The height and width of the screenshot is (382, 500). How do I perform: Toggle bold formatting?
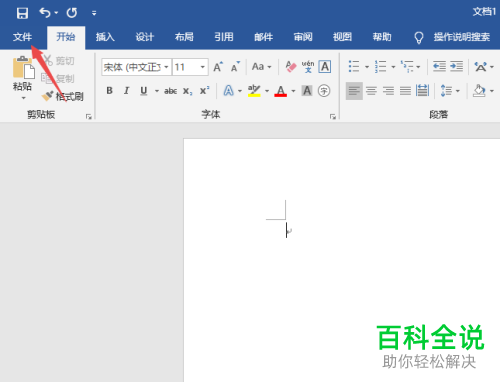109,91
